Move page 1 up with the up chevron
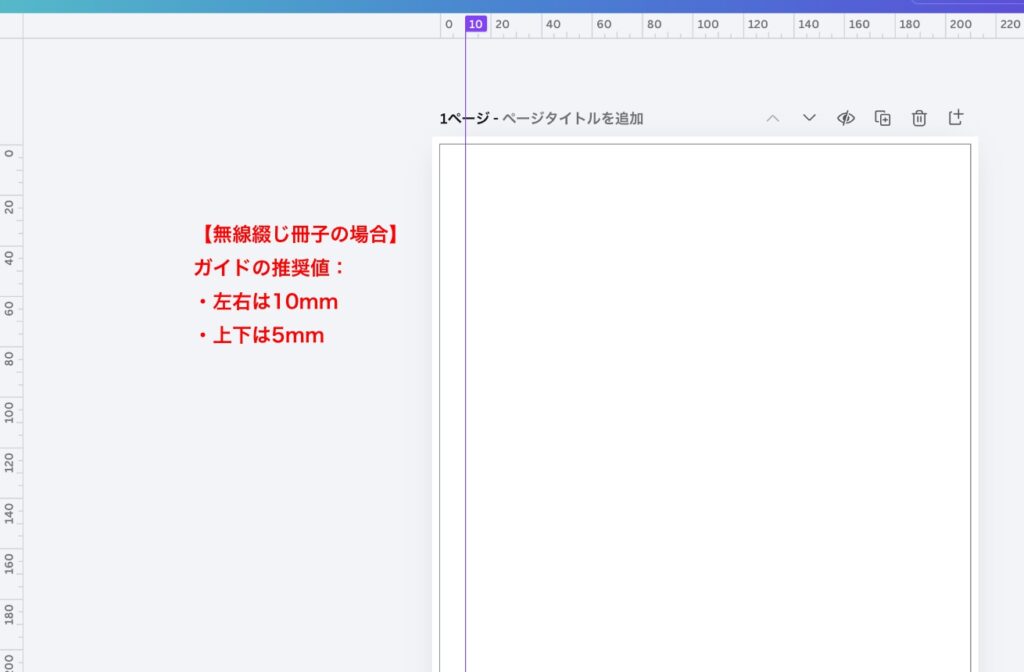This screenshot has width=1024, height=672. click(x=773, y=117)
